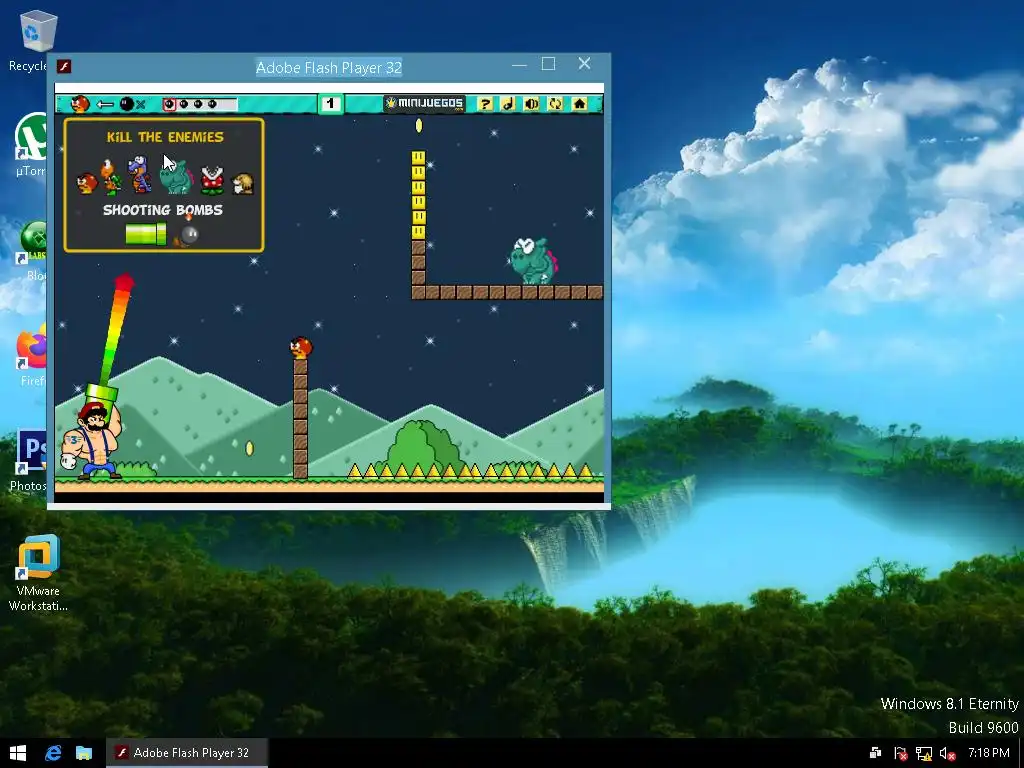Click the black bomb icon in top bar
The width and height of the screenshot is (1024, 768).
pos(127,104)
